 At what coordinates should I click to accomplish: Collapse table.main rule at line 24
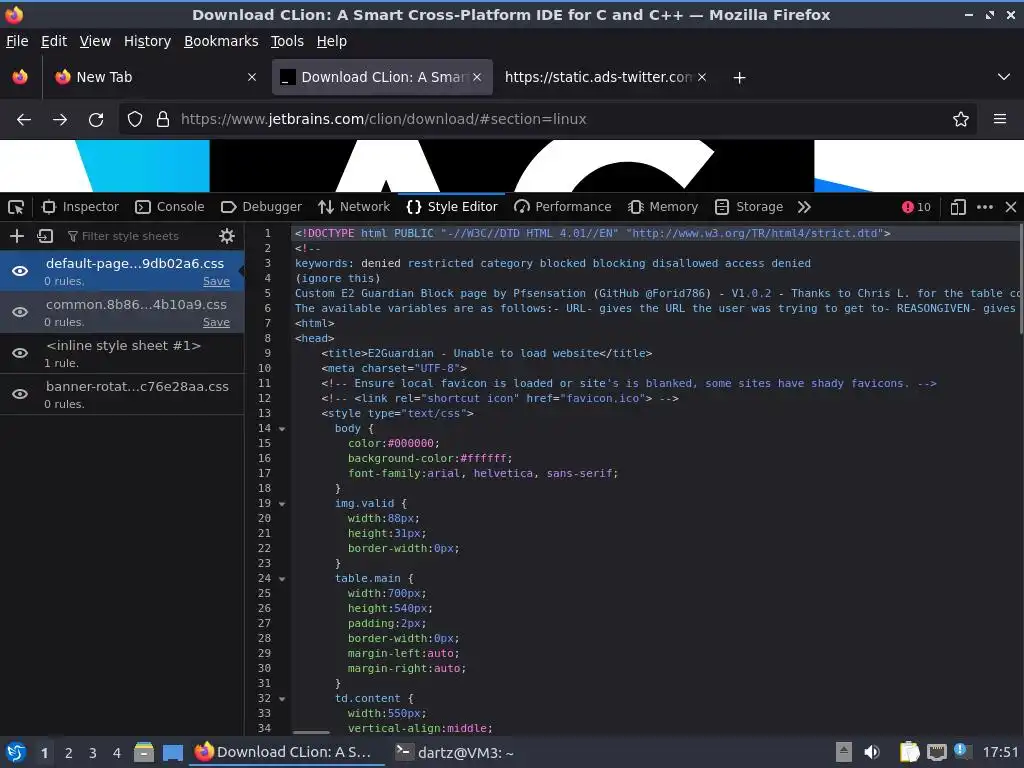[282, 579]
